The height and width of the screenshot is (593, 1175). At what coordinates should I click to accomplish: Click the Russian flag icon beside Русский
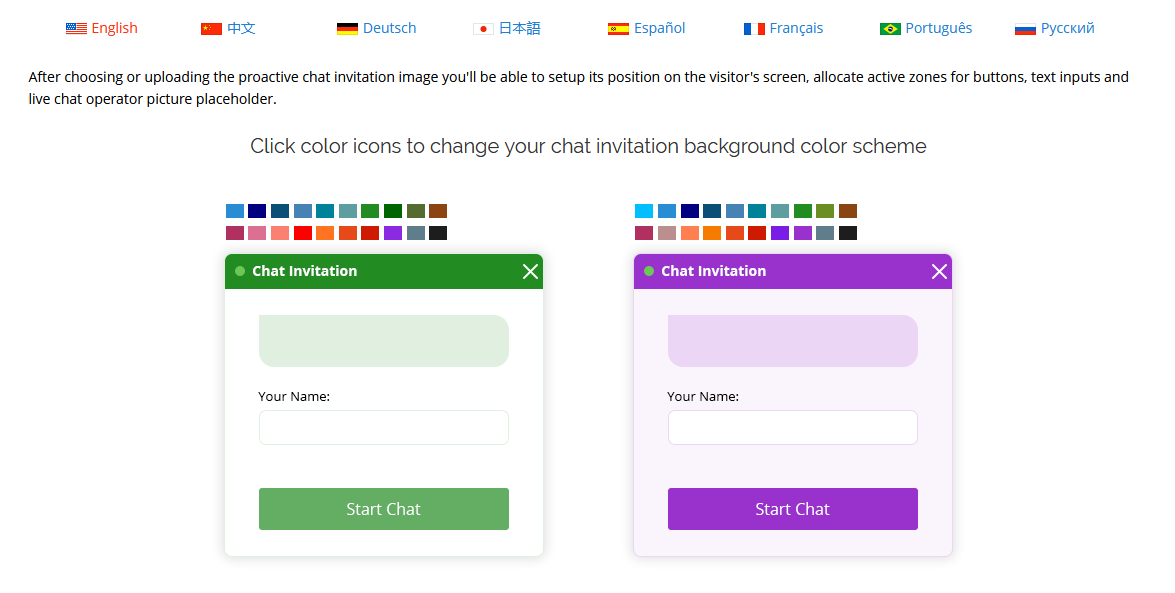(1026, 28)
